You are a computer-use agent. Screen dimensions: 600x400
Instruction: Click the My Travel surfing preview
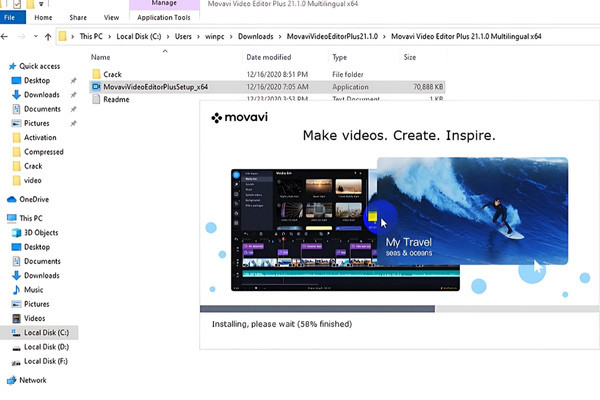473,211
